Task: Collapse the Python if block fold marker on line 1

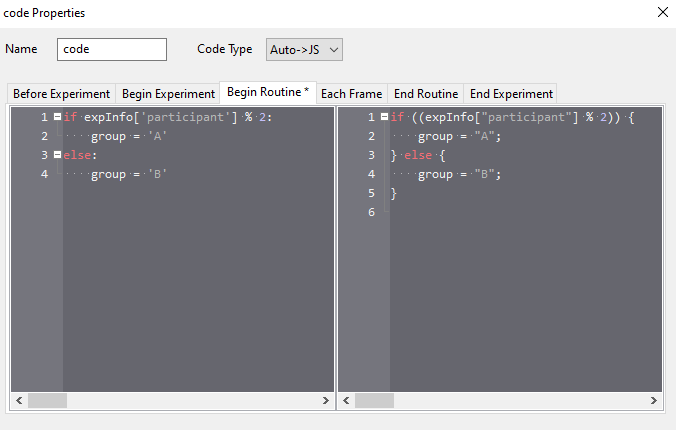Action: click(57, 116)
